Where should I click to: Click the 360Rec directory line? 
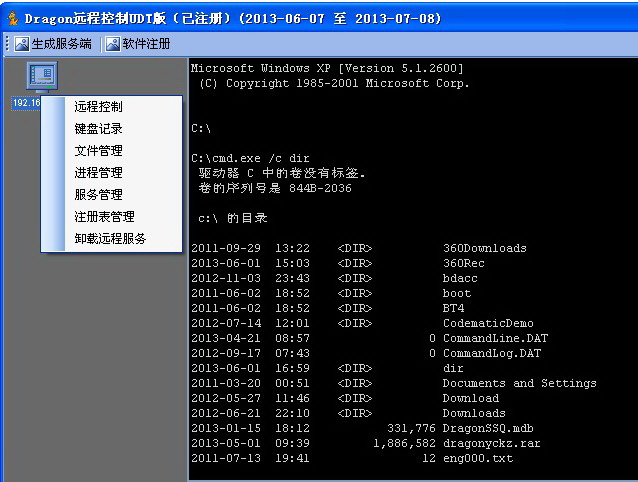tap(338, 263)
